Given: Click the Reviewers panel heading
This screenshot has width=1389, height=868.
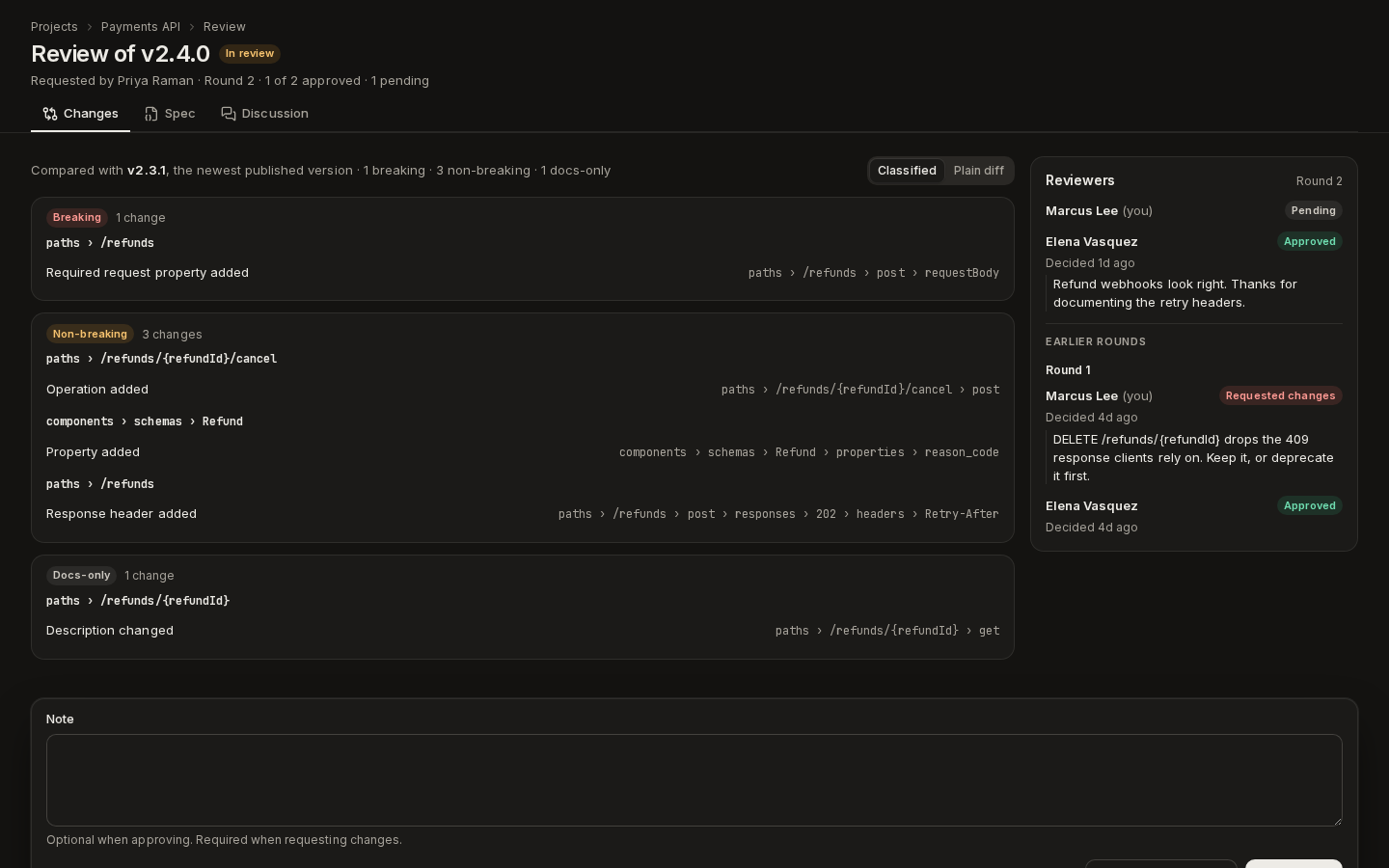Looking at the screenshot, I should tap(1079, 180).
